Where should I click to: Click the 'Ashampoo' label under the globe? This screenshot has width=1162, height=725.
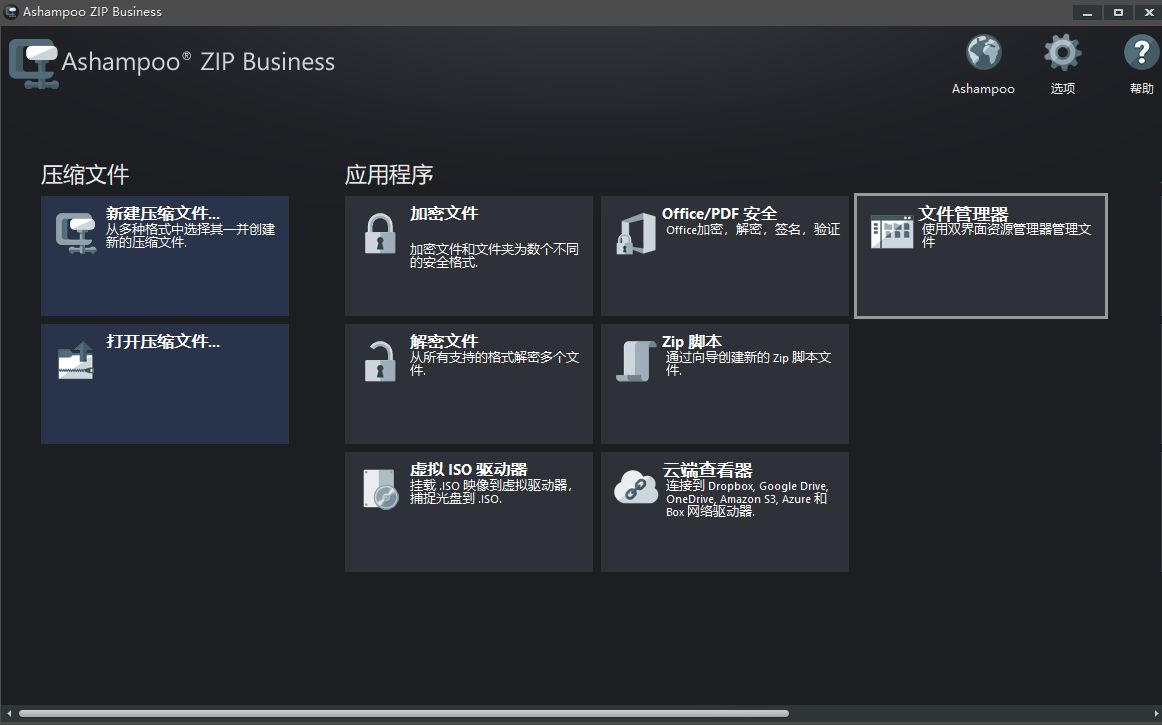983,89
